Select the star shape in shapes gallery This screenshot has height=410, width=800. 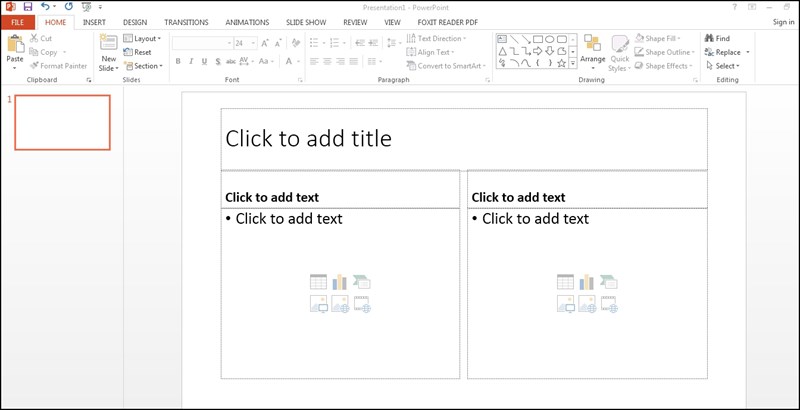(562, 62)
